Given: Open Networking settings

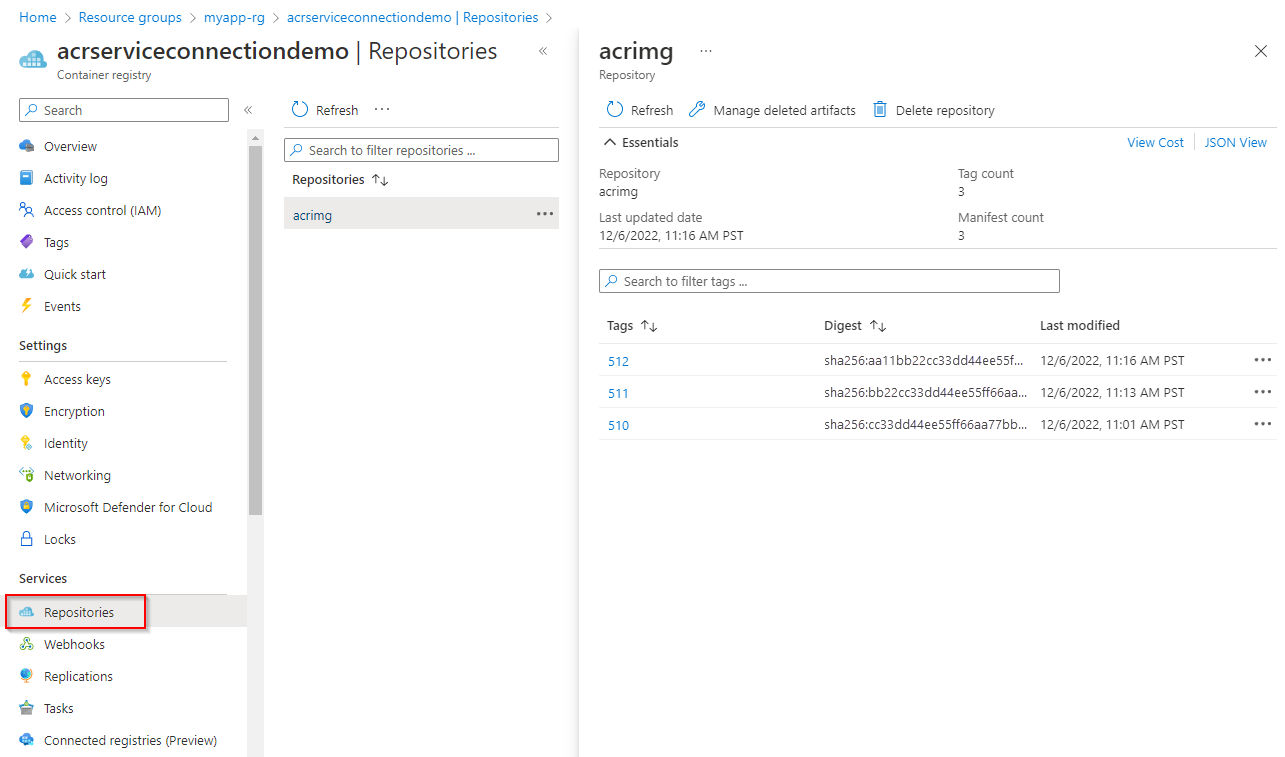Looking at the screenshot, I should click(75, 474).
